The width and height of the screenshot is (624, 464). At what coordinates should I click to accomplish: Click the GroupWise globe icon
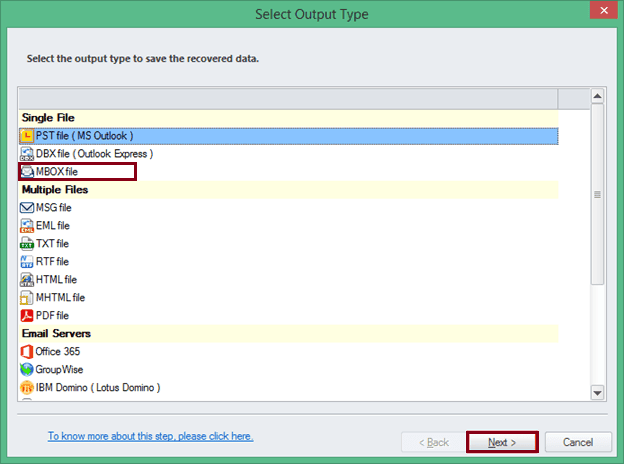tap(27, 369)
